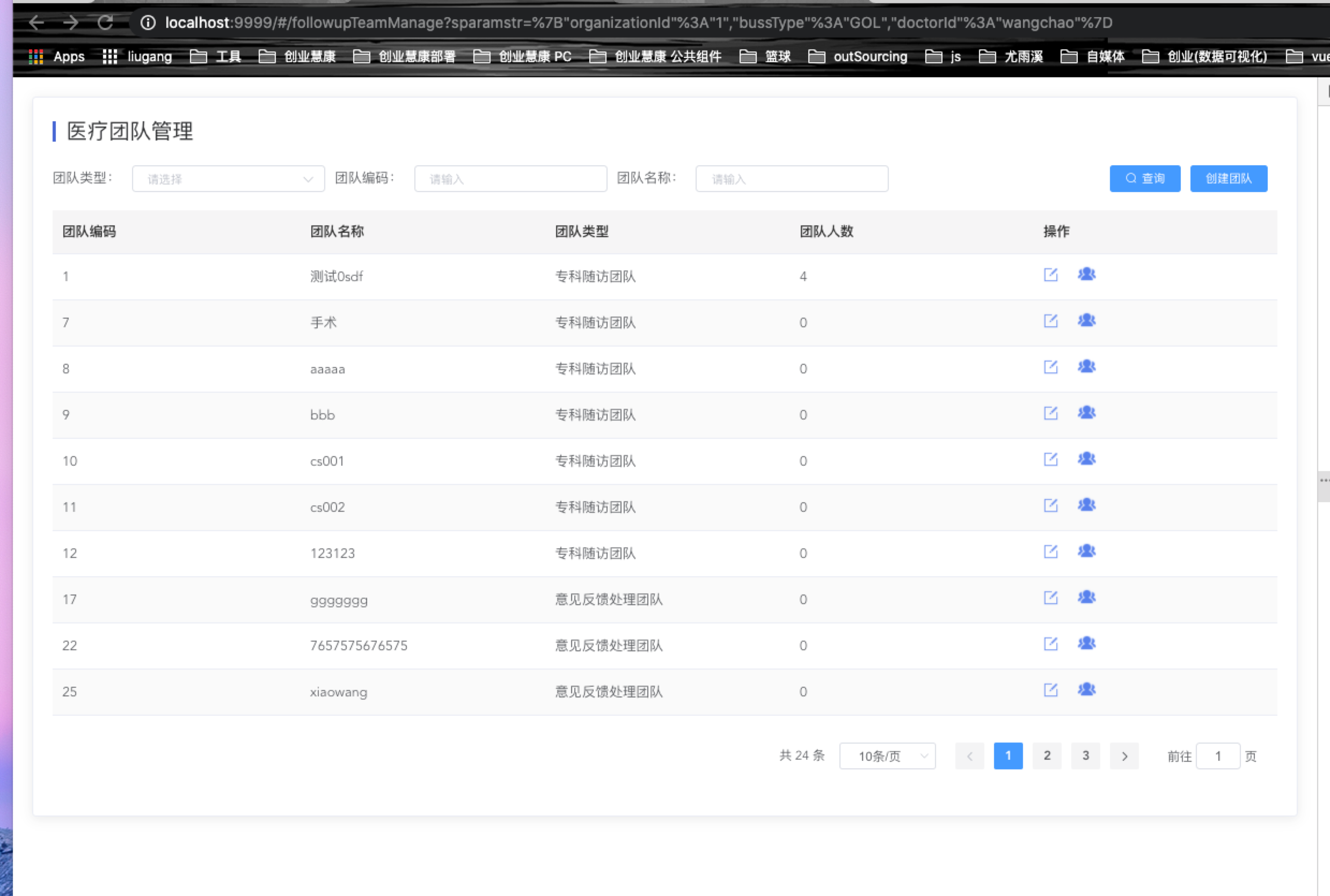Open members icon for team cs002
1330x896 pixels.
(1086, 505)
